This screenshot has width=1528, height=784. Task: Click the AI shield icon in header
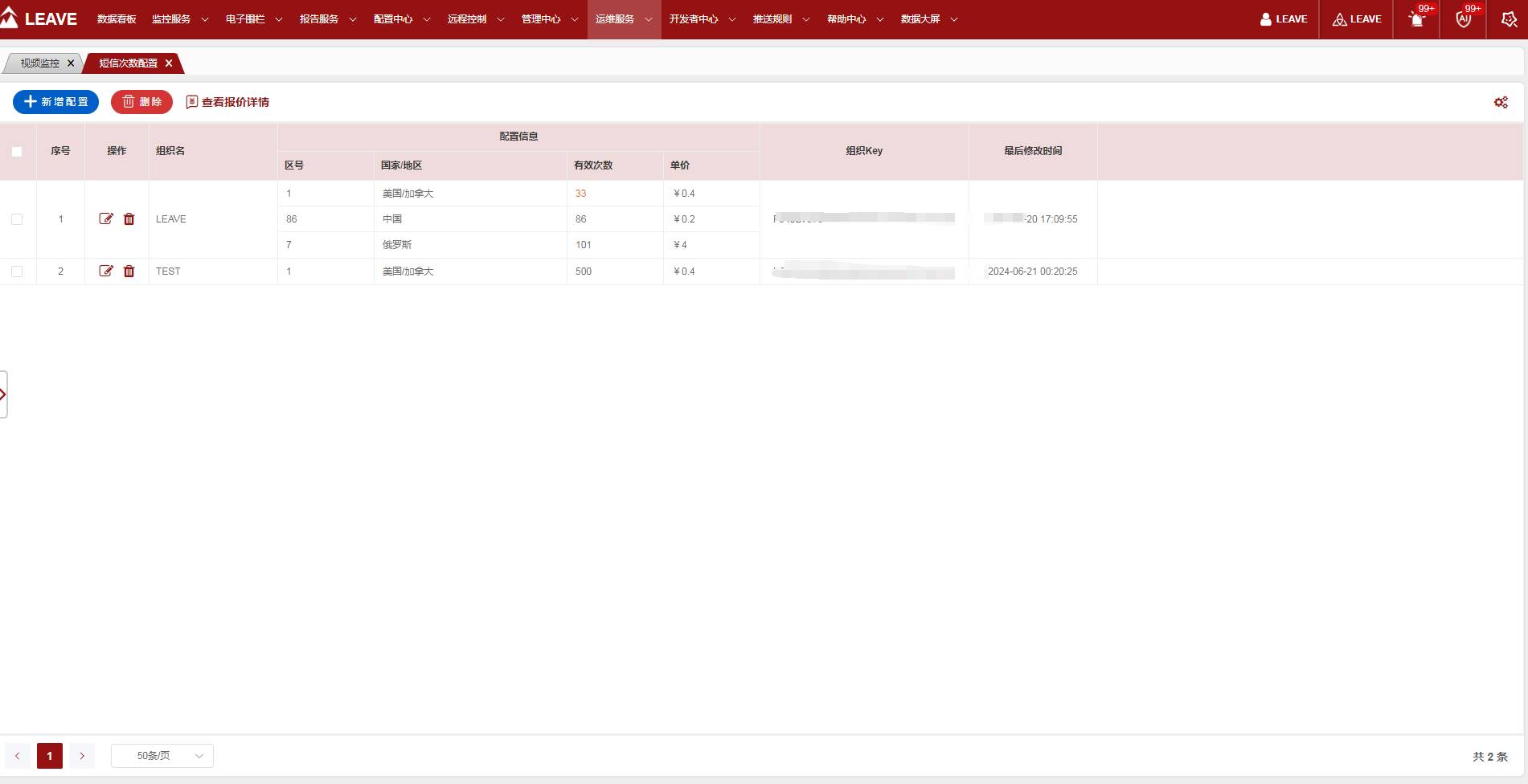(x=1463, y=19)
